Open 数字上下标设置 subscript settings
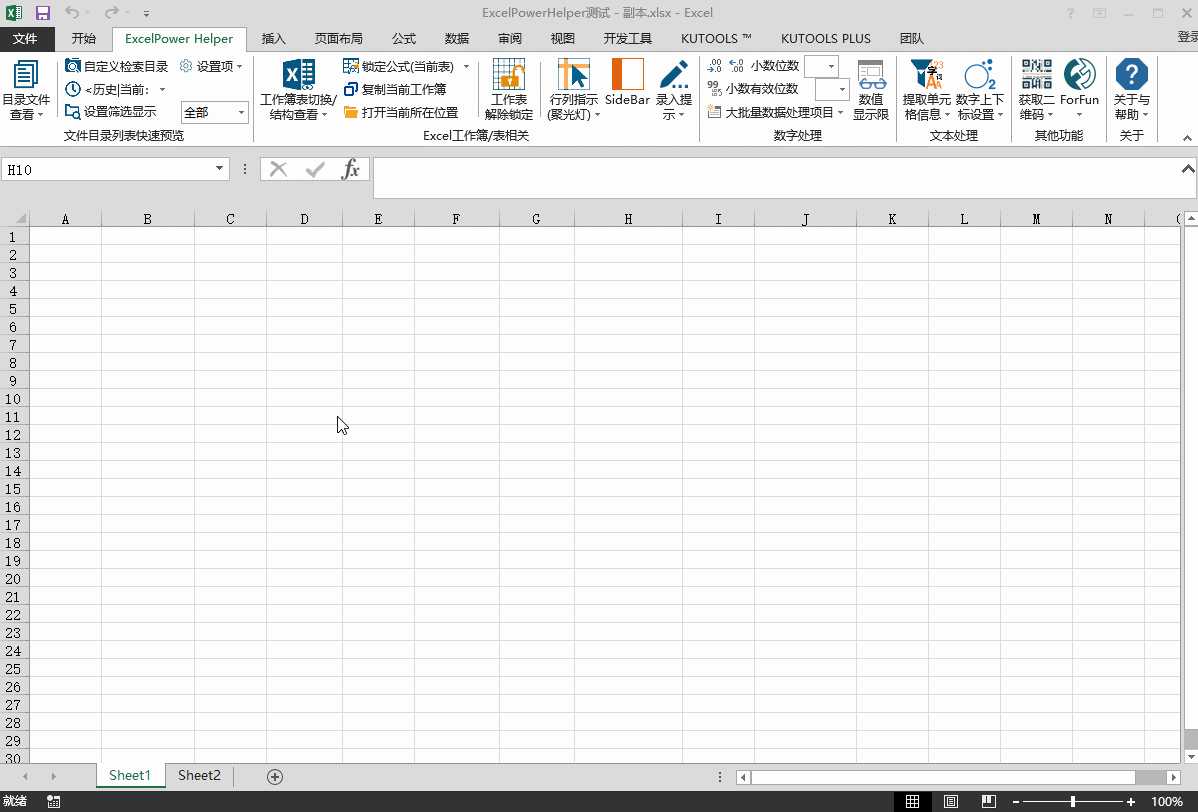This screenshot has width=1198, height=812. [979, 90]
